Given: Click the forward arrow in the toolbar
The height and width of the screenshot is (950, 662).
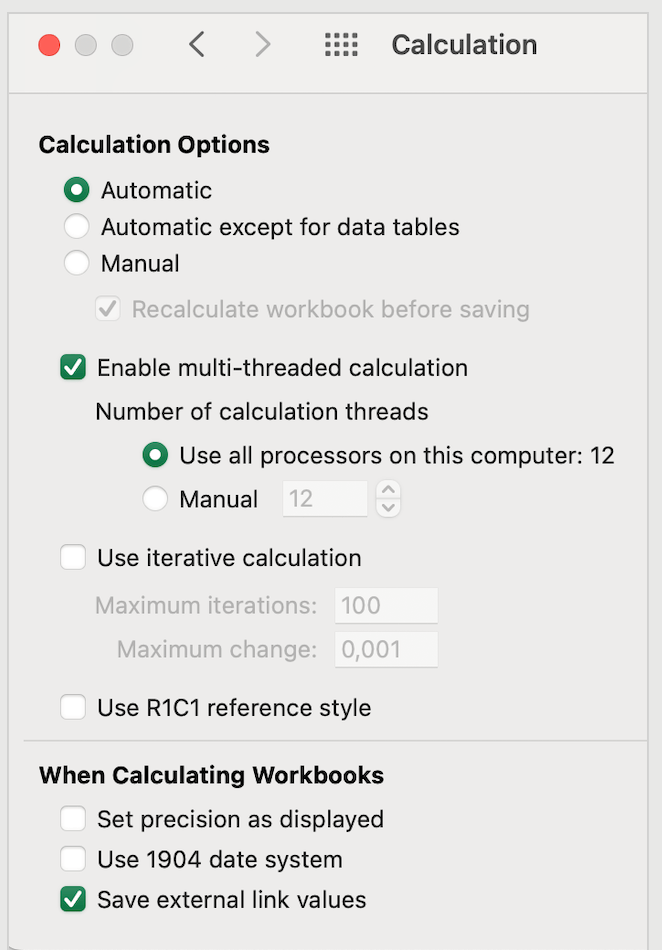Looking at the screenshot, I should (262, 44).
